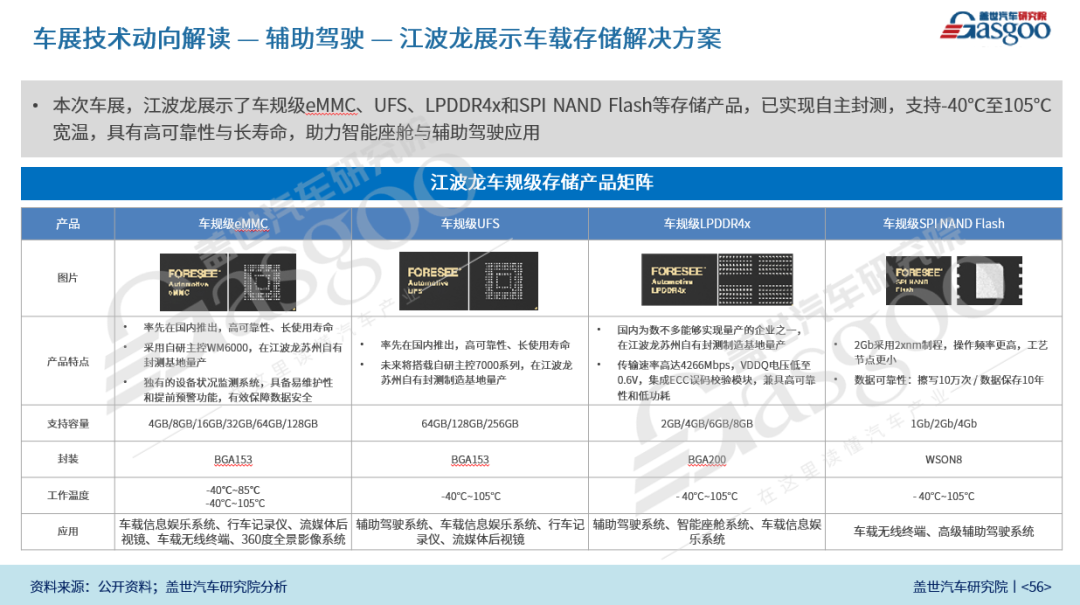Click the UFS application cell
The width and height of the screenshot is (1080, 605).
tap(470, 532)
